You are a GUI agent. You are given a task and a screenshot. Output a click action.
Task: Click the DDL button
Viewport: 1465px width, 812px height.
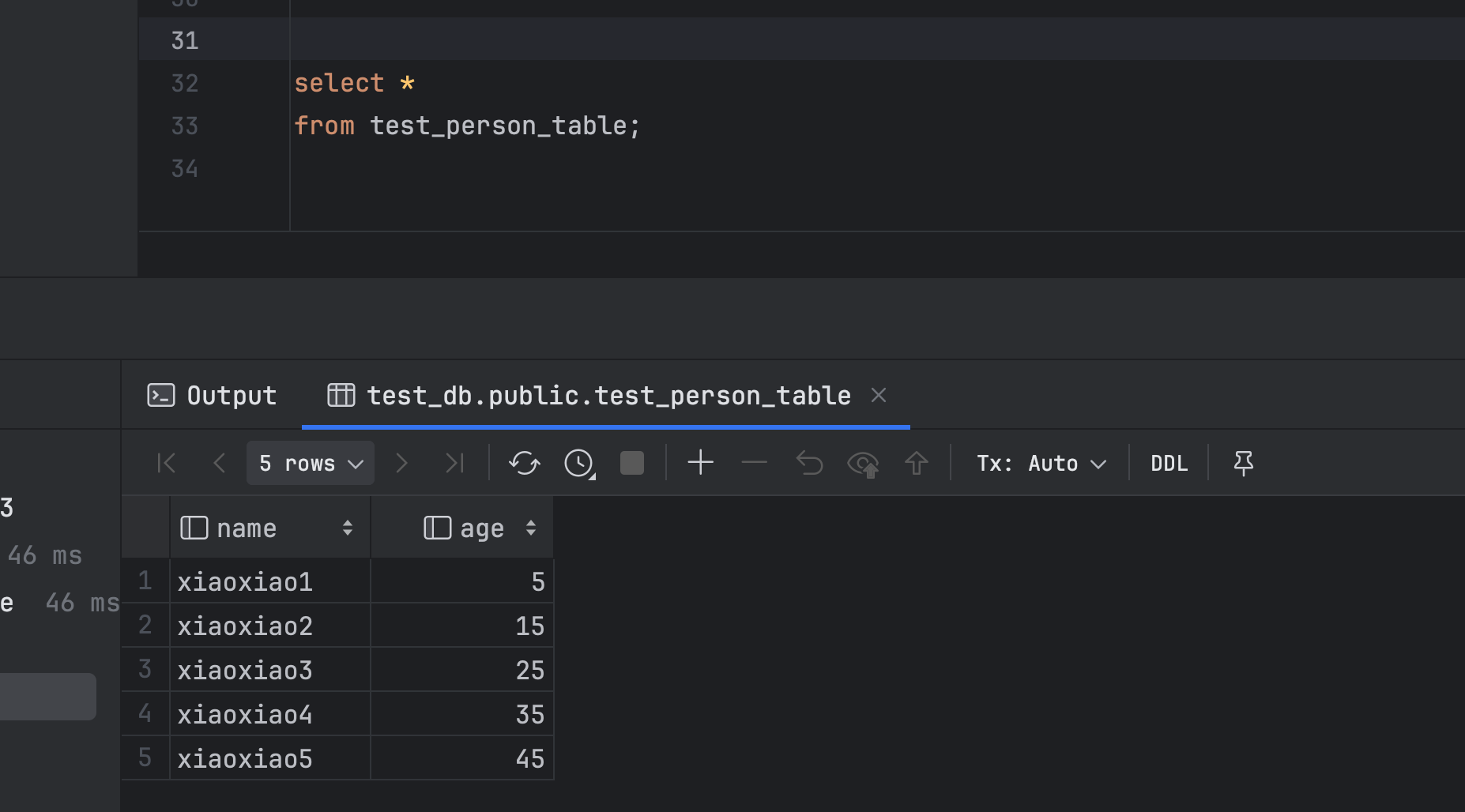1169,463
